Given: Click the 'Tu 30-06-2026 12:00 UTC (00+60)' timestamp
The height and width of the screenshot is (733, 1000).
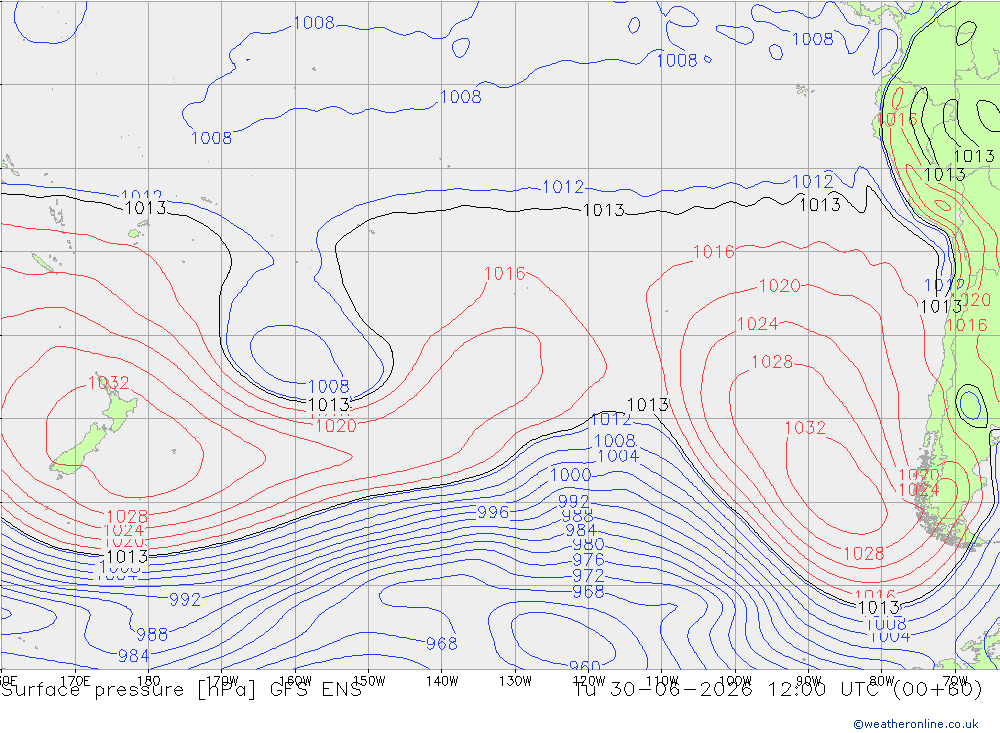Looking at the screenshot, I should 778,690.
